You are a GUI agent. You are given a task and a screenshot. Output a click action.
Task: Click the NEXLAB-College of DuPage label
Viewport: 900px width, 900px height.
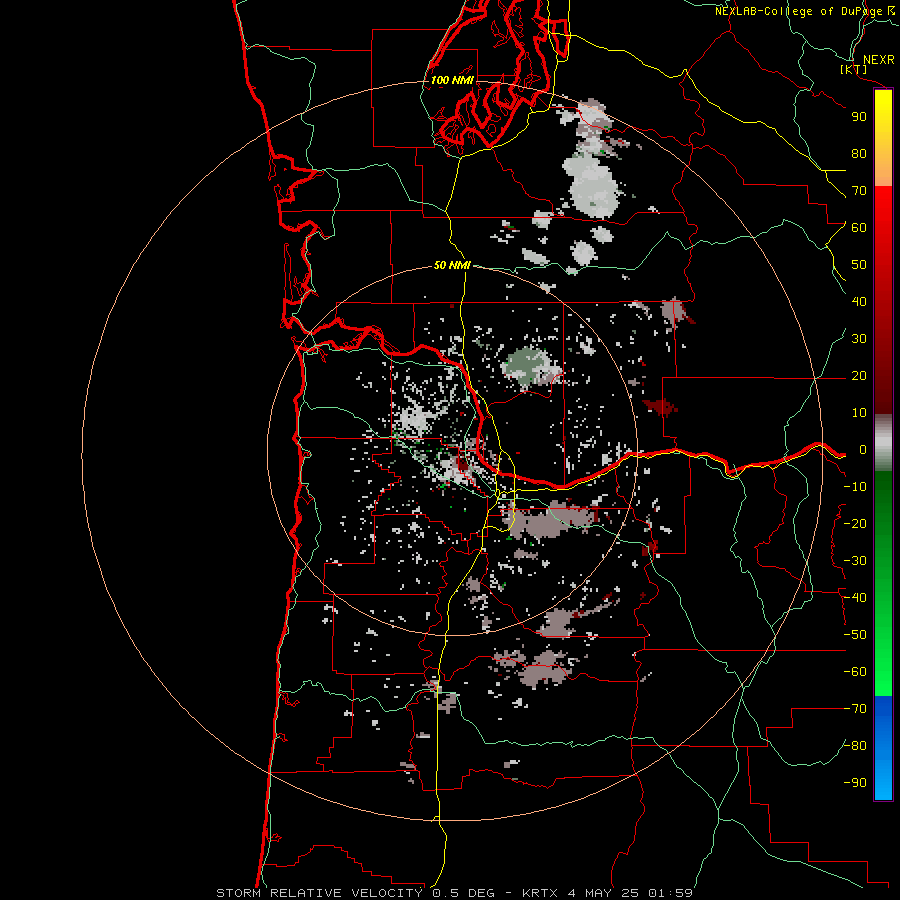tap(804, 11)
